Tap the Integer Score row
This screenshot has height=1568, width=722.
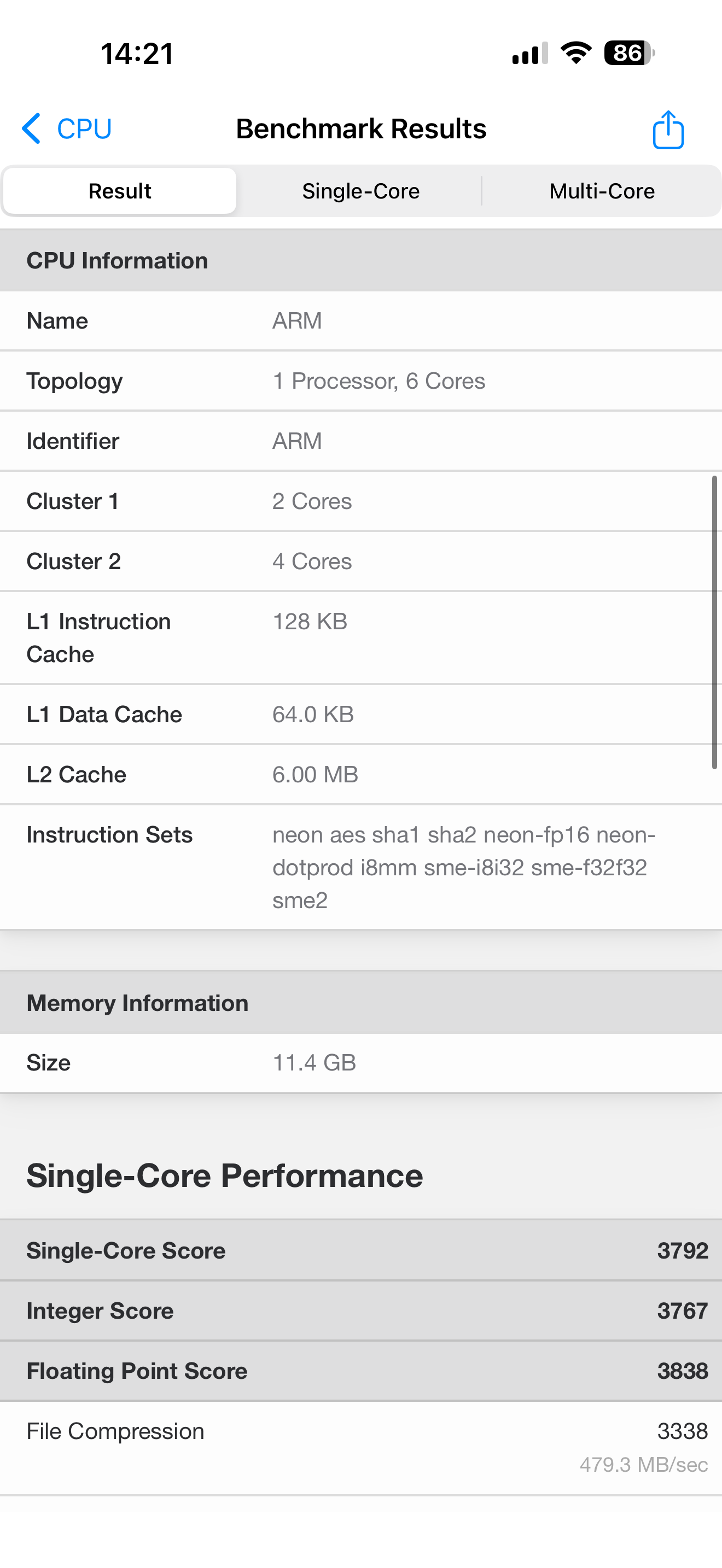361,1310
